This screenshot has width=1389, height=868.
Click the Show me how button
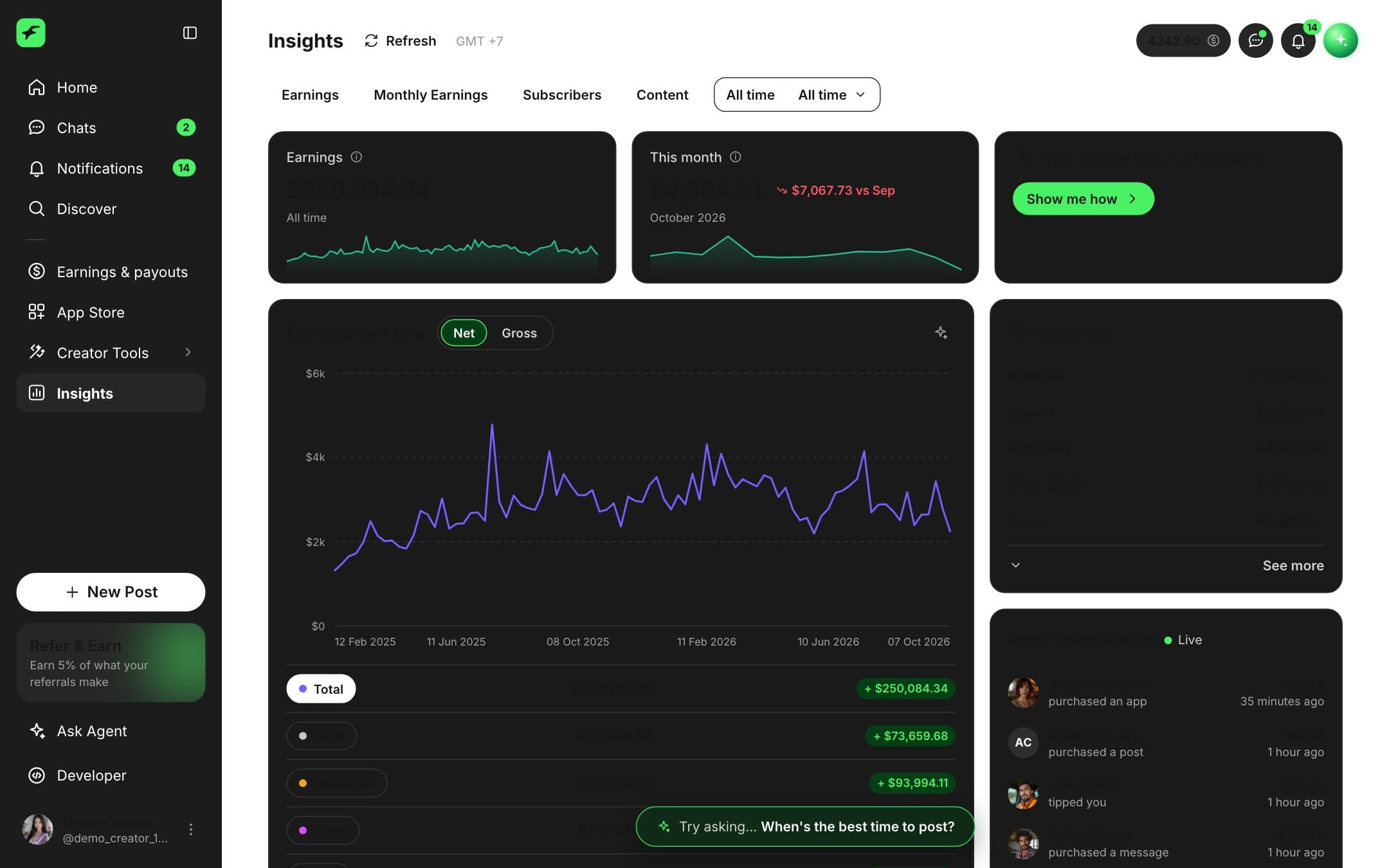[x=1083, y=199]
